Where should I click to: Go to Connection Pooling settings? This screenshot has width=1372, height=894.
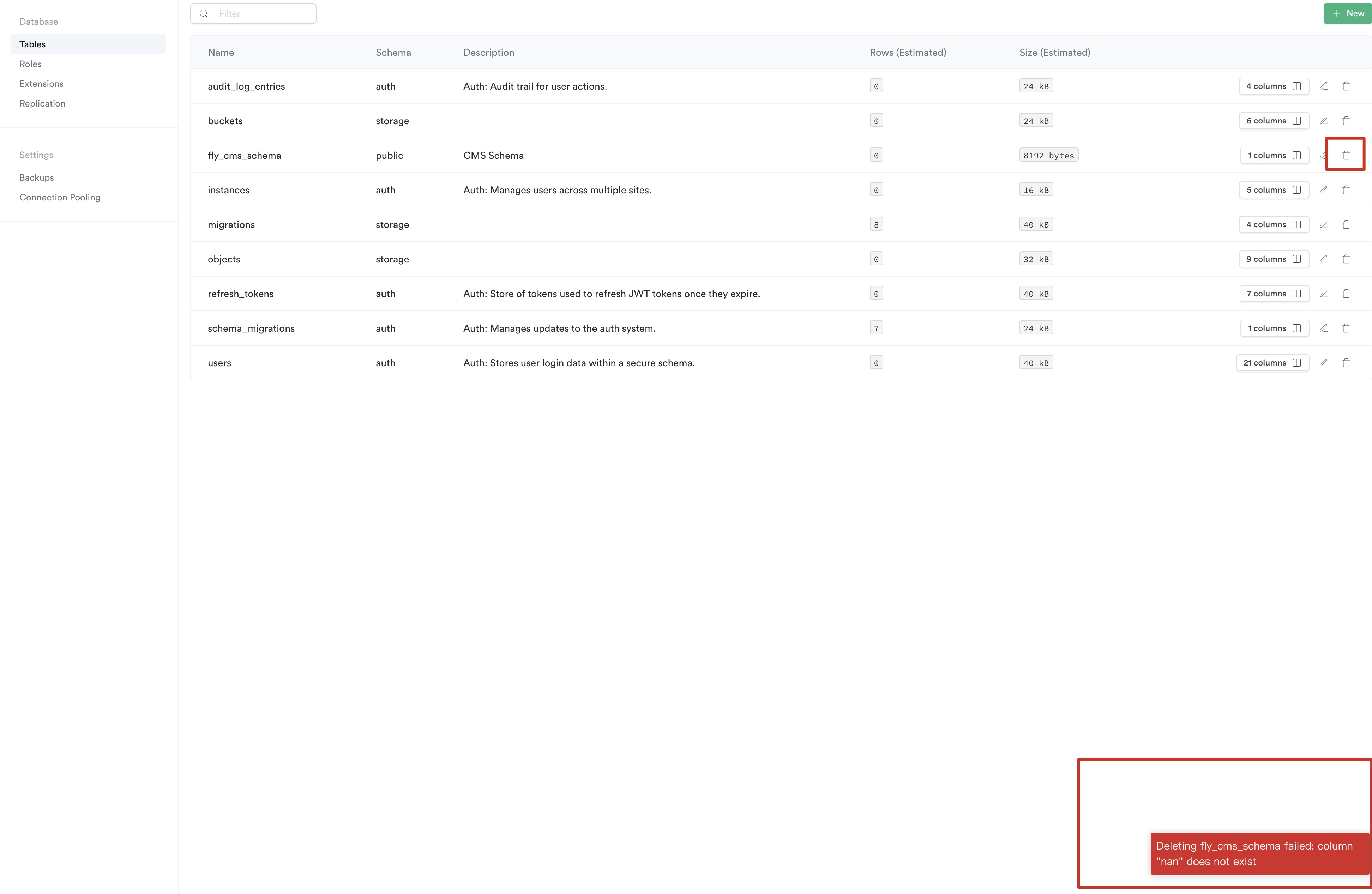[59, 197]
